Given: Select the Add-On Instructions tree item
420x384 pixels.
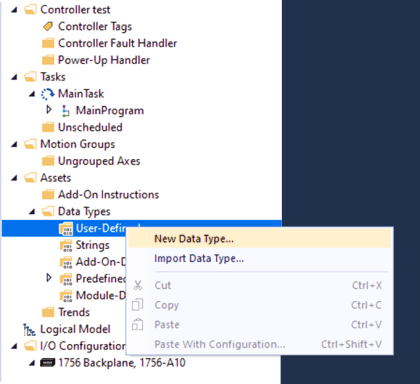Looking at the screenshot, I should 108,194.
